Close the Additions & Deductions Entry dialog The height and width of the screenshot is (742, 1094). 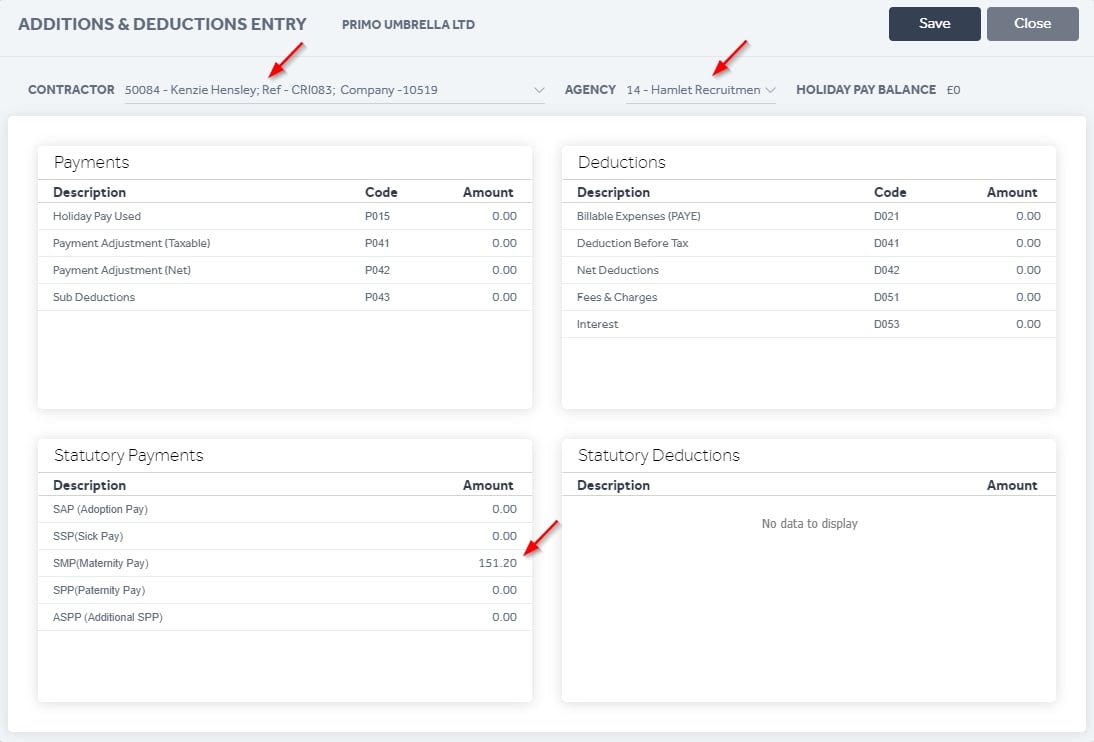tap(1032, 24)
